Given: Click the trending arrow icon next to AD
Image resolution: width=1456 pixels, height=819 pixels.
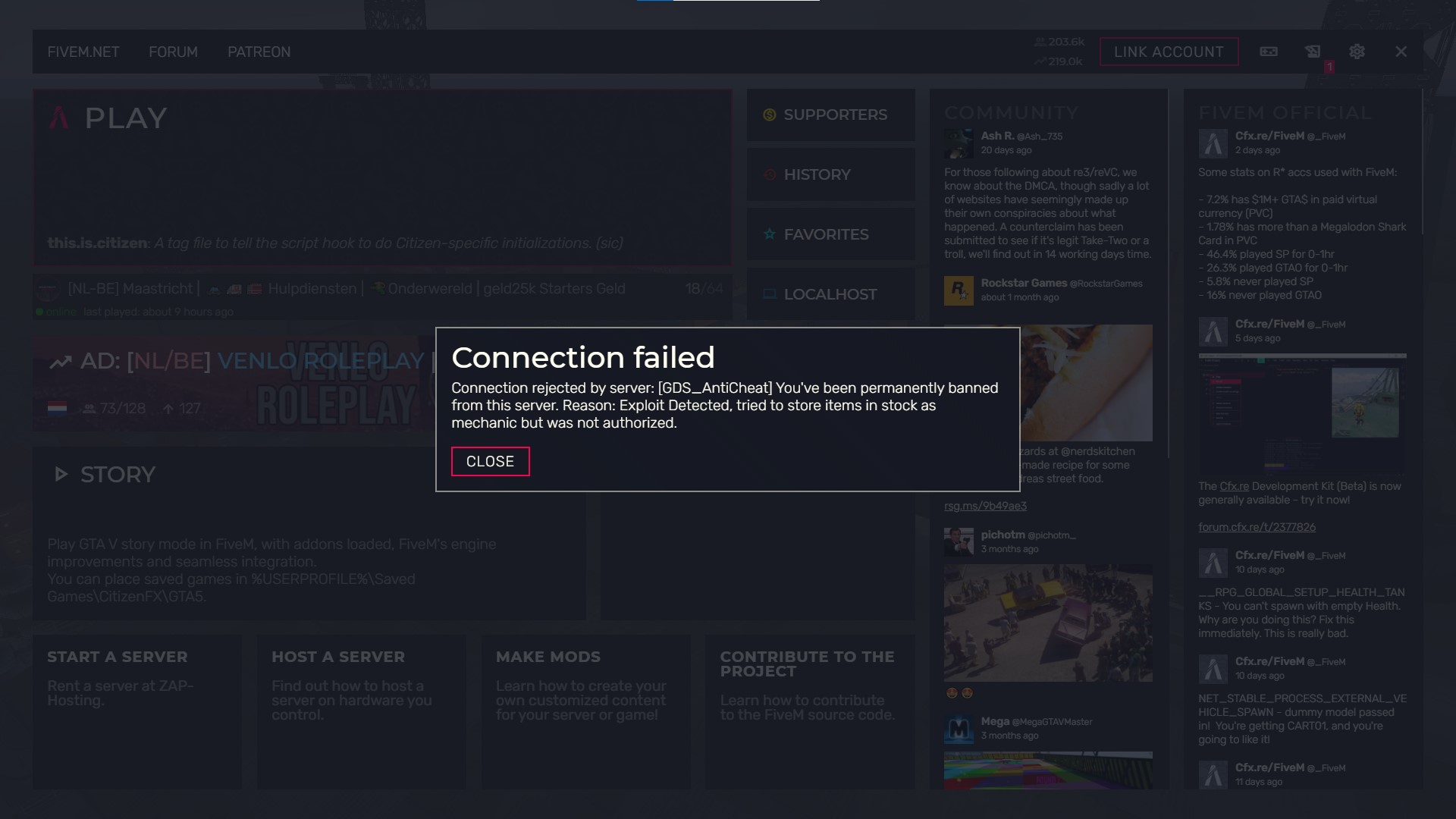Looking at the screenshot, I should [61, 362].
